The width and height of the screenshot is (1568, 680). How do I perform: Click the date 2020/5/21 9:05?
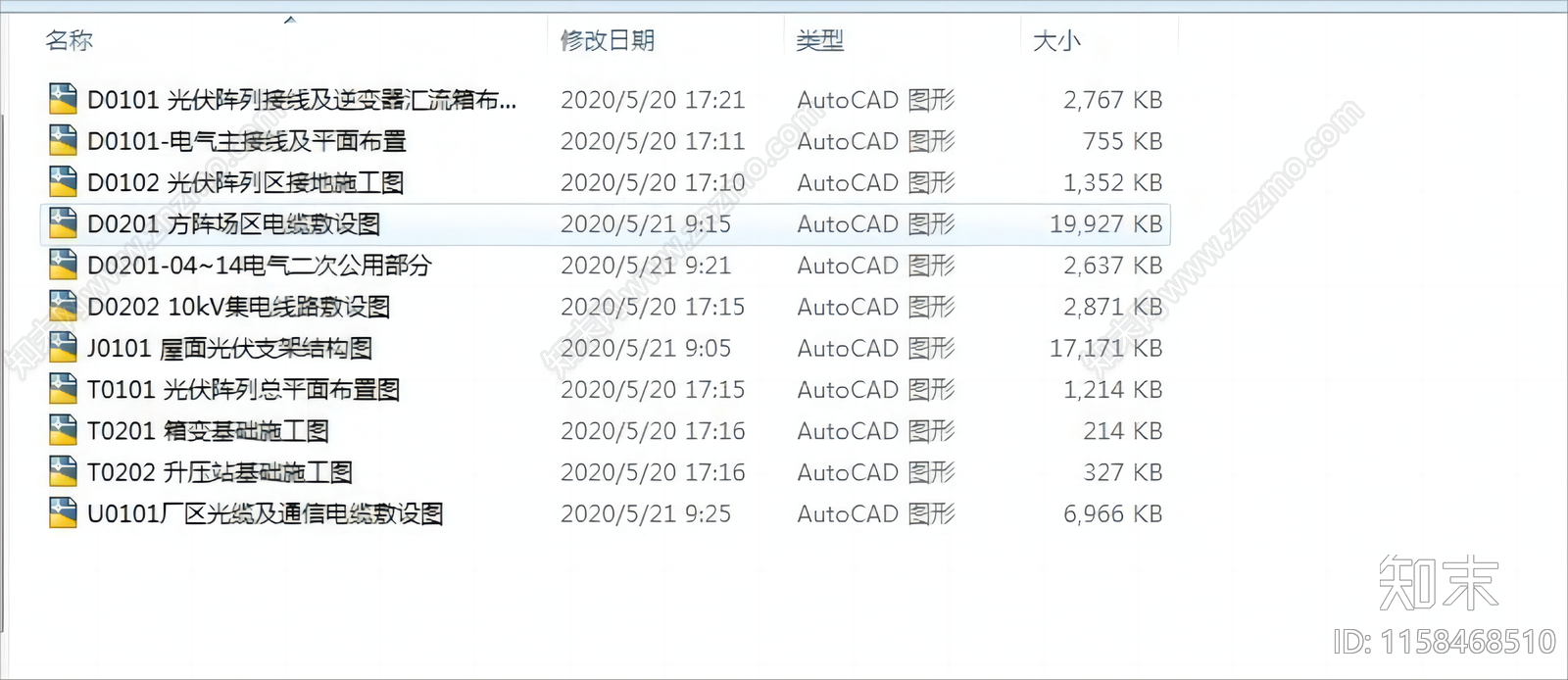tap(646, 348)
